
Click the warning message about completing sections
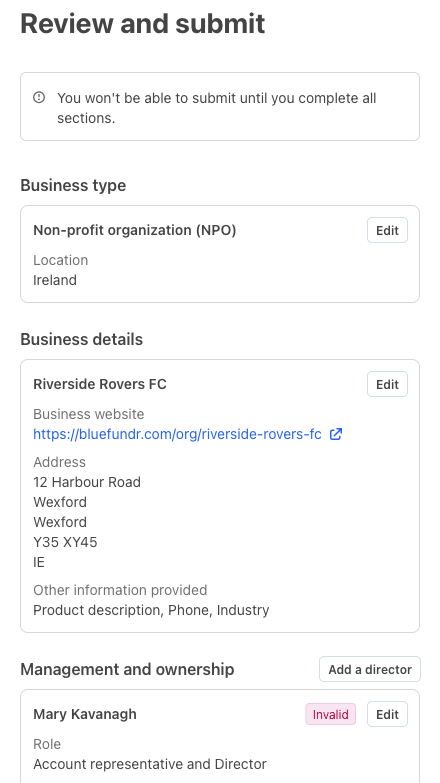[x=217, y=108]
